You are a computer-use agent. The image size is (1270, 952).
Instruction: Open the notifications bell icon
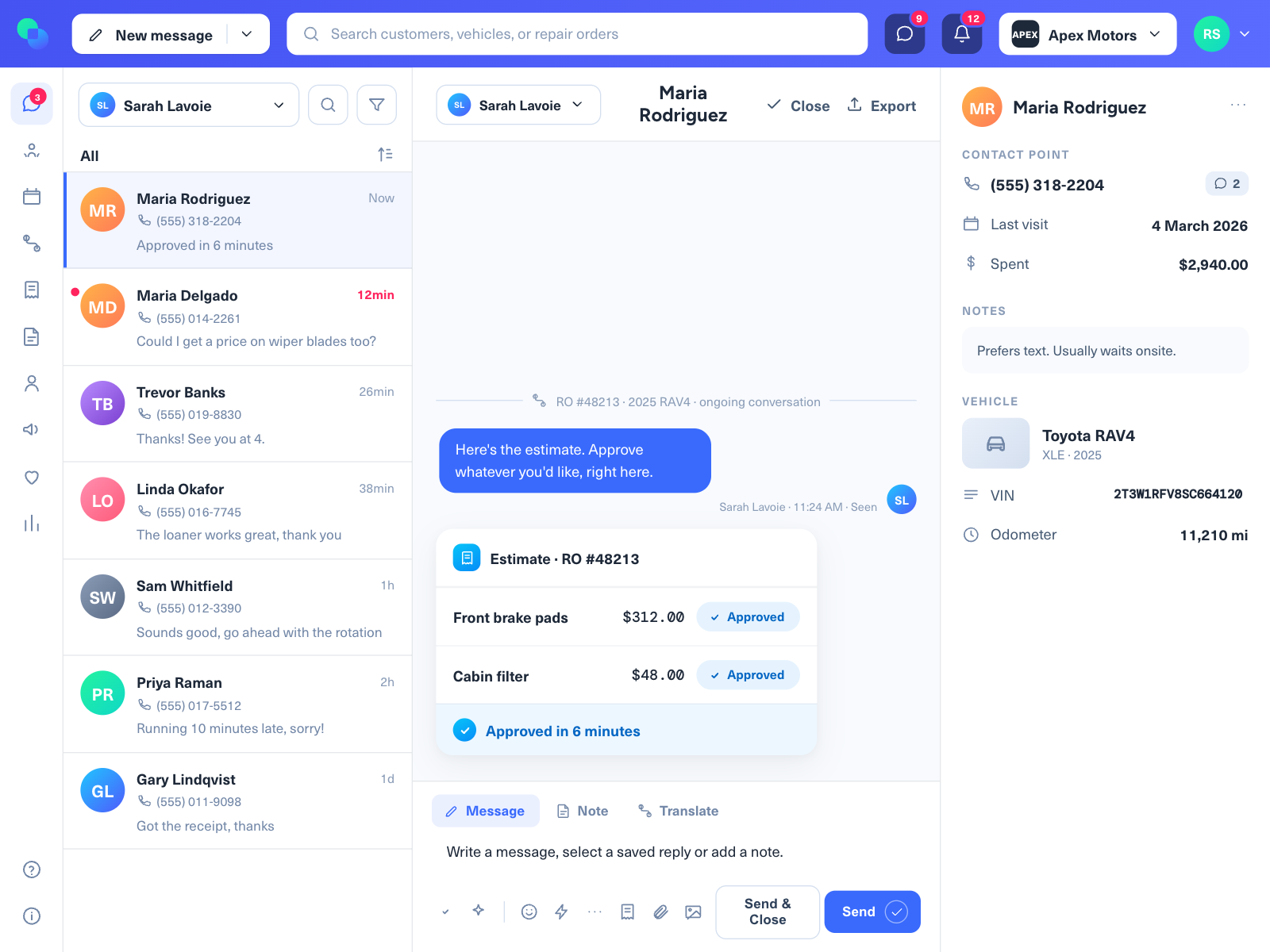coord(961,34)
